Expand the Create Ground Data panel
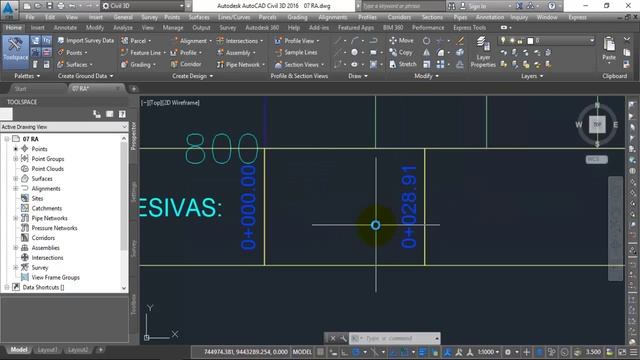 pos(85,76)
